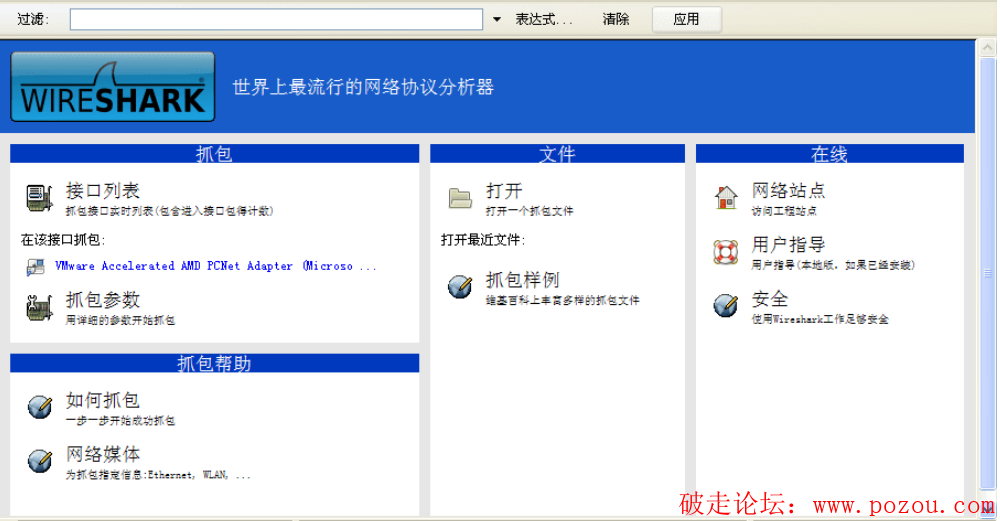
Task: Click the 清除 clear filter button
Action: tap(616, 19)
